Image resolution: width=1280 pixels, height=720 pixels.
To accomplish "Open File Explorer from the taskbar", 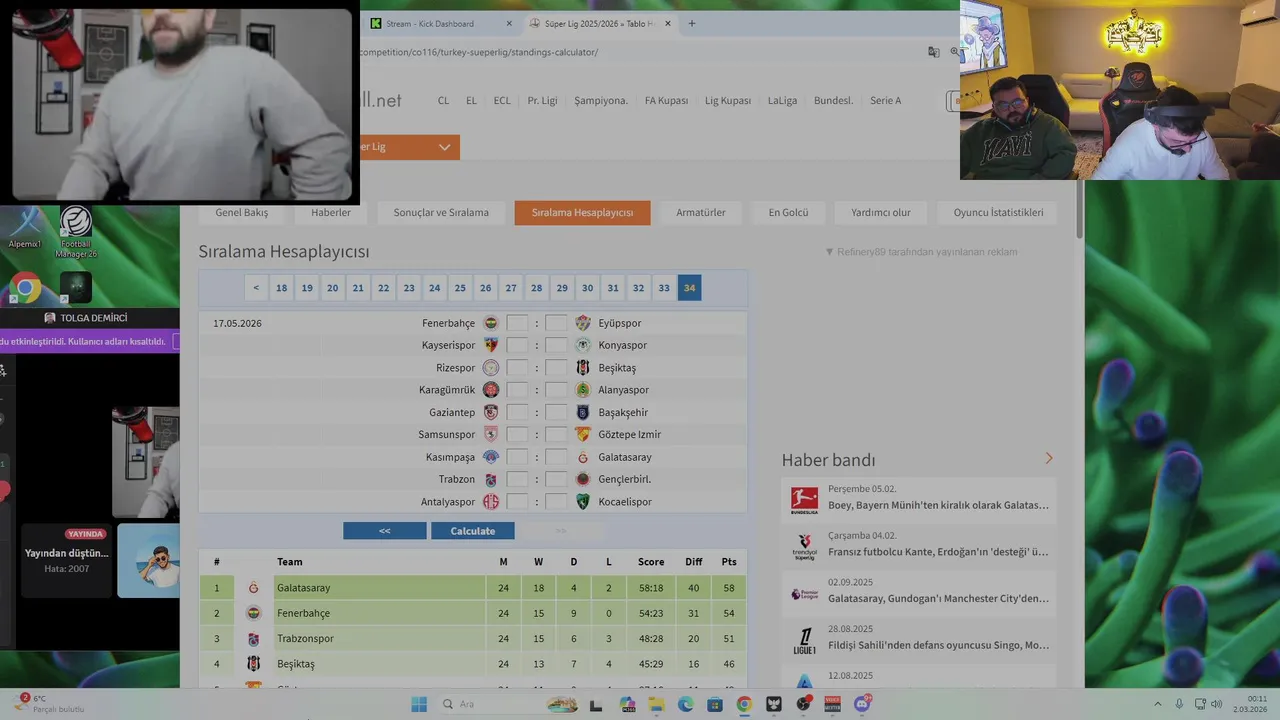I will tap(657, 704).
